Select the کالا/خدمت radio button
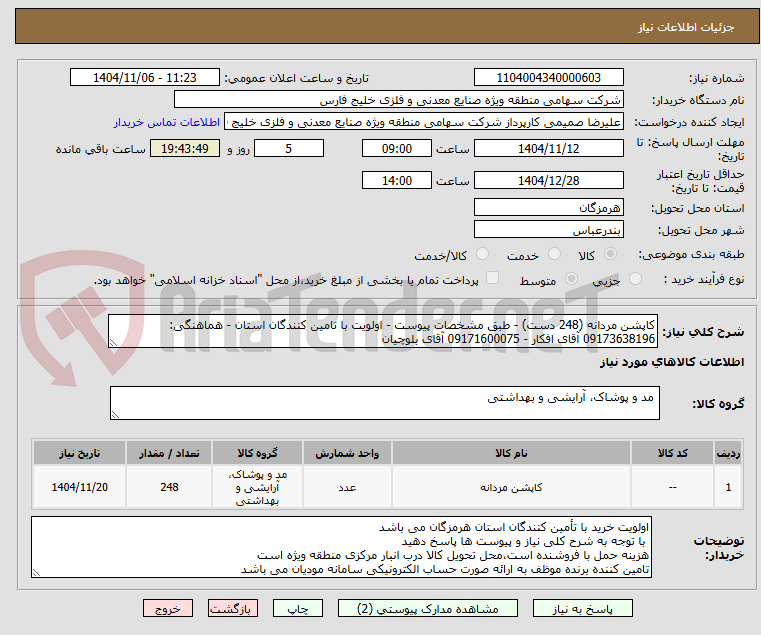The width and height of the screenshot is (761, 635). point(482,254)
